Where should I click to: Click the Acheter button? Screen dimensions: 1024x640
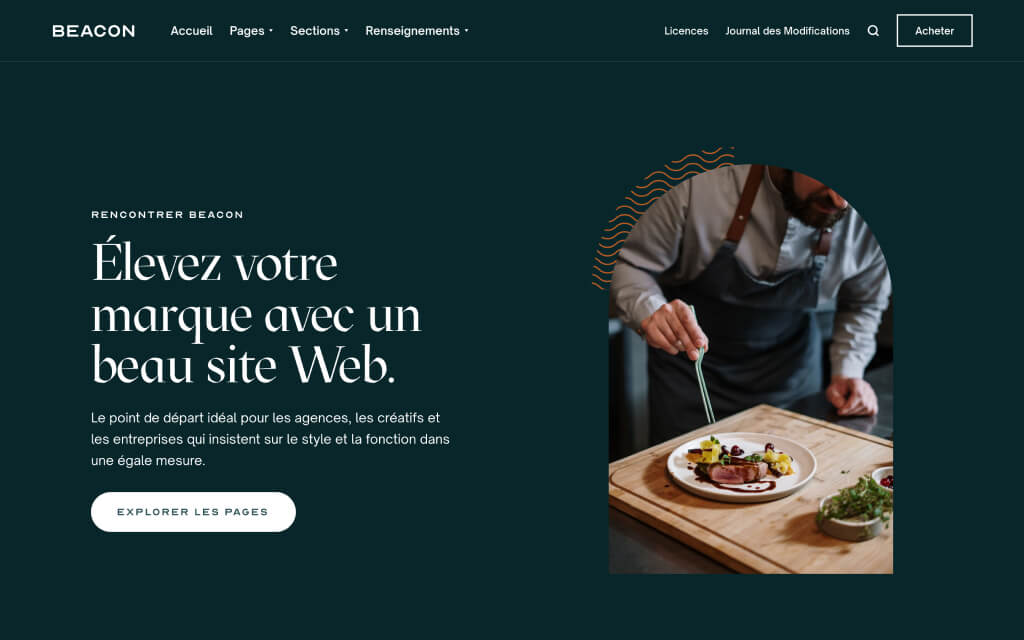pyautogui.click(x=934, y=31)
